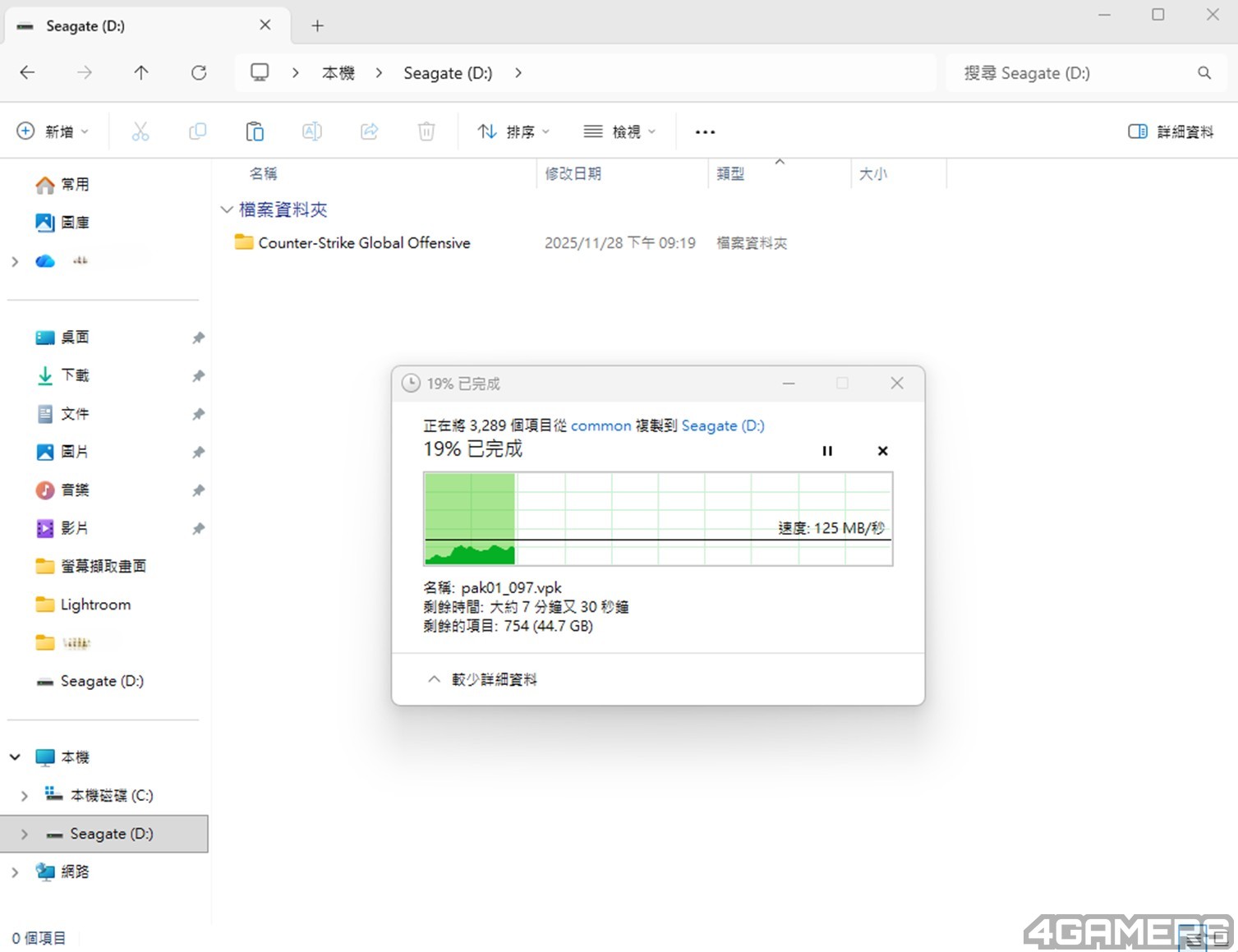Click the Seagate (D:) destination link in dialog
1238x952 pixels.
[x=722, y=425]
